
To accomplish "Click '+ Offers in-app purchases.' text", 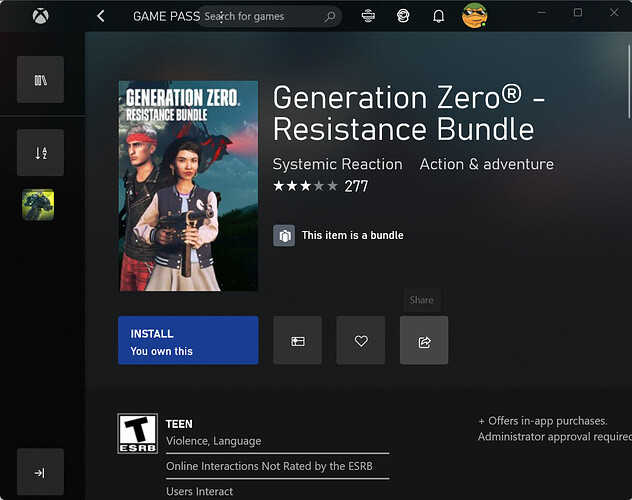I will pos(543,421).
